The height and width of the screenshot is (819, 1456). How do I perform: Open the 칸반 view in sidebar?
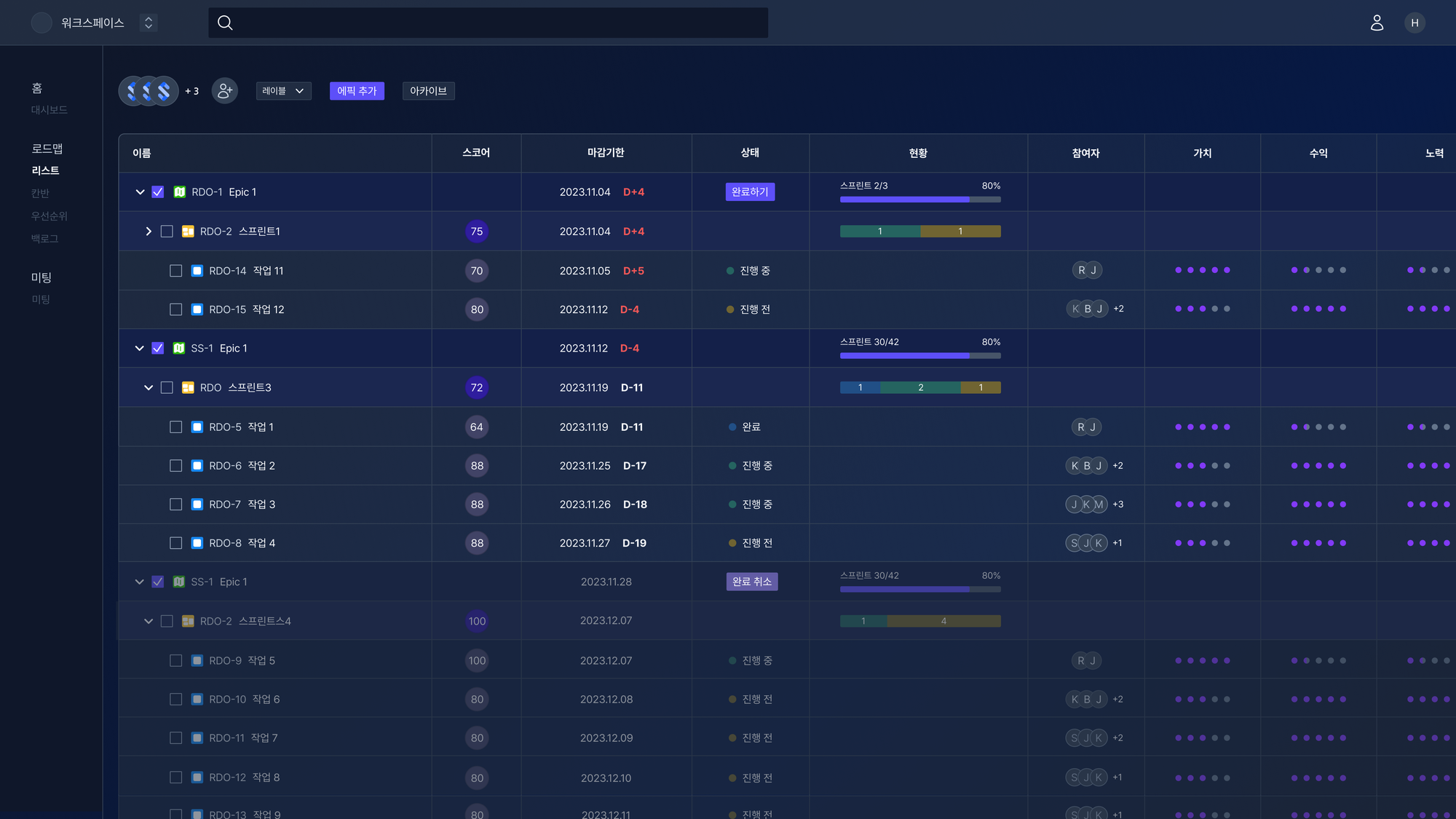[x=40, y=193]
